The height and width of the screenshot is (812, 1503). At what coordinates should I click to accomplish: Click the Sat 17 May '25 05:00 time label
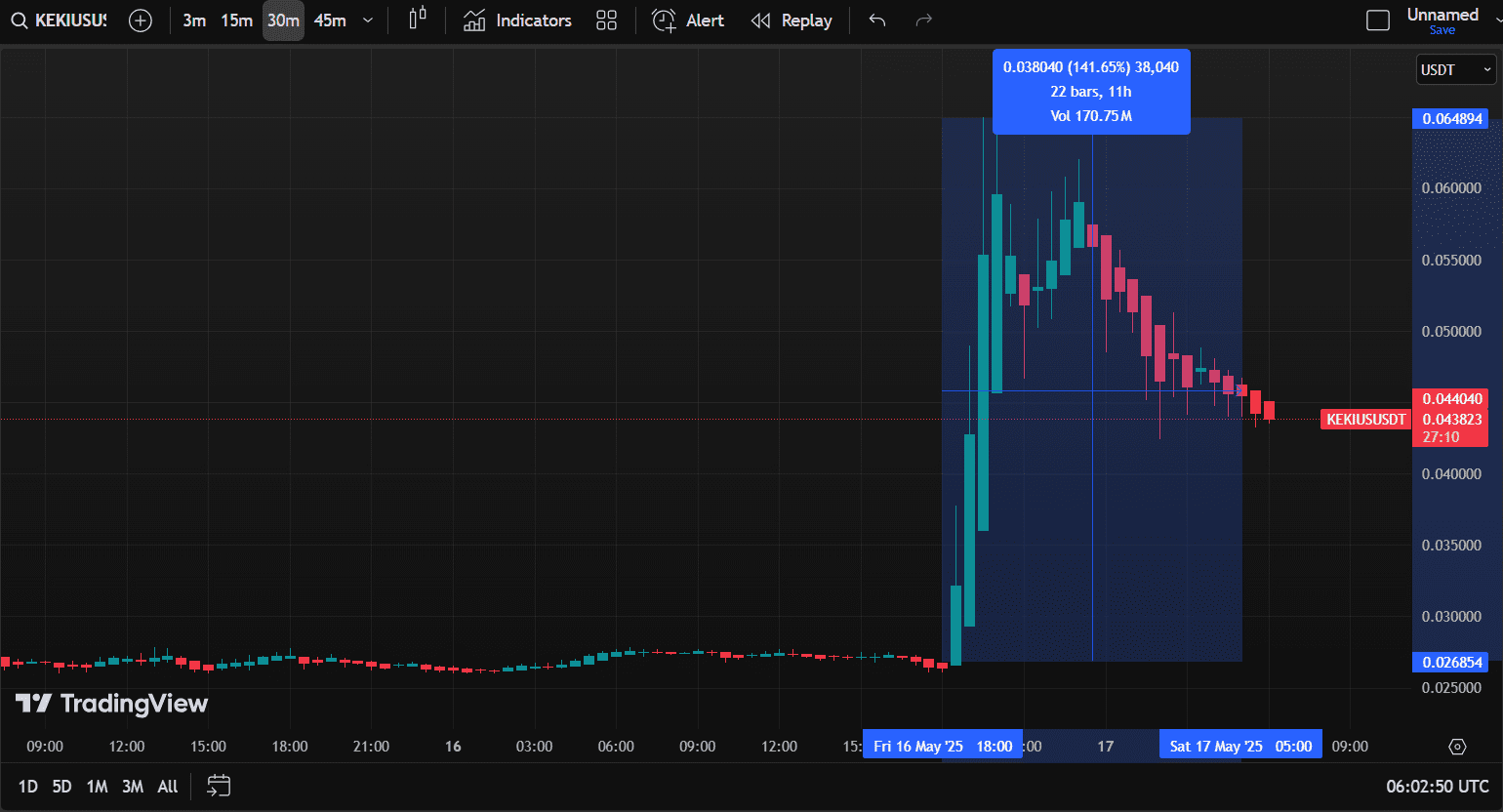1240,746
